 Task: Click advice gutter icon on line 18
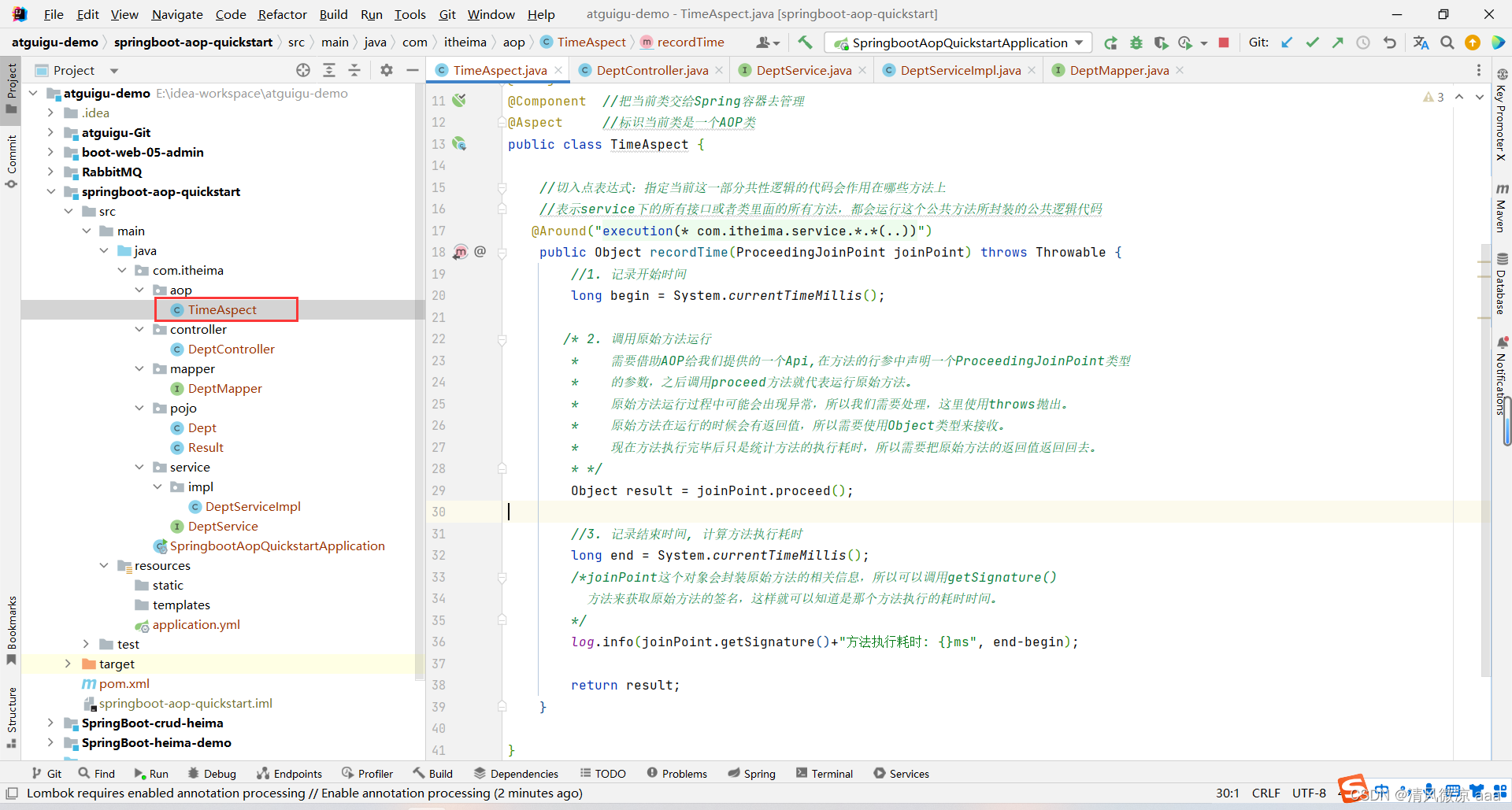point(461,252)
